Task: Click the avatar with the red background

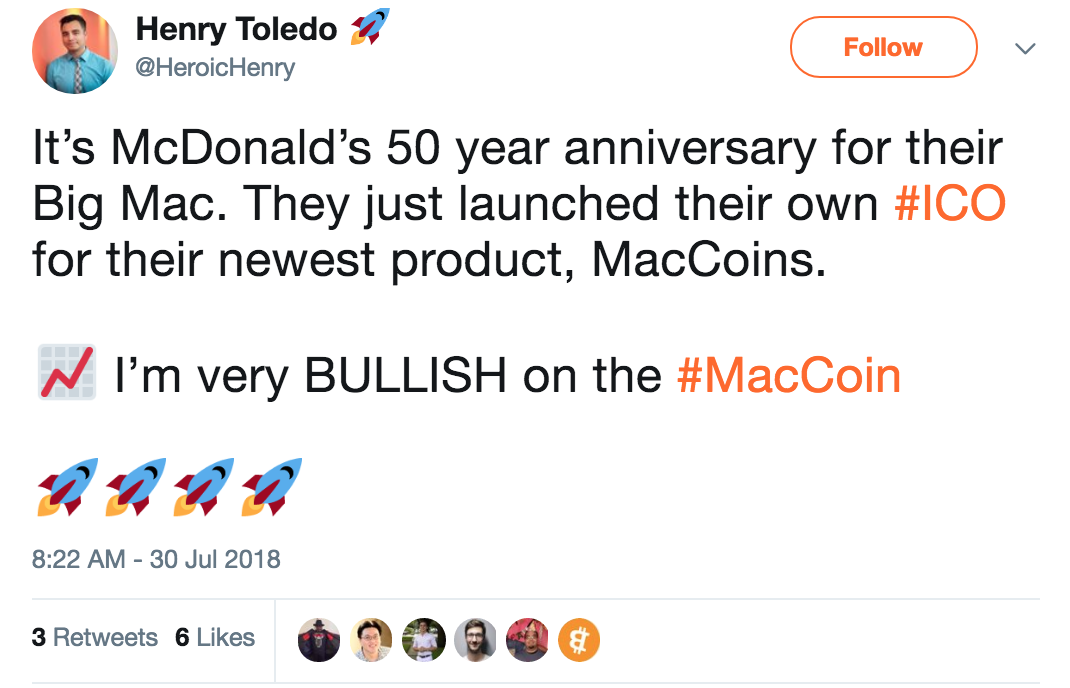Action: pyautogui.click(x=527, y=639)
